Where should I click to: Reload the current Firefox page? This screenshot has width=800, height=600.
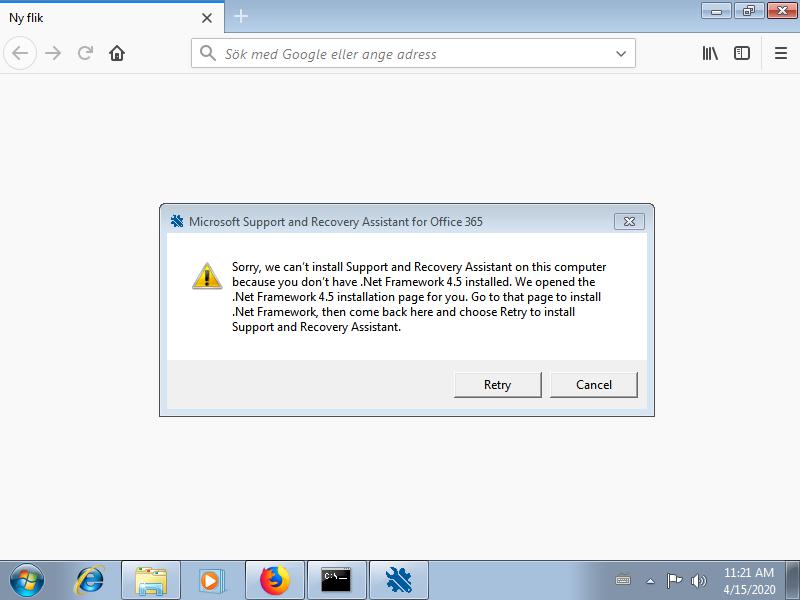[85, 53]
